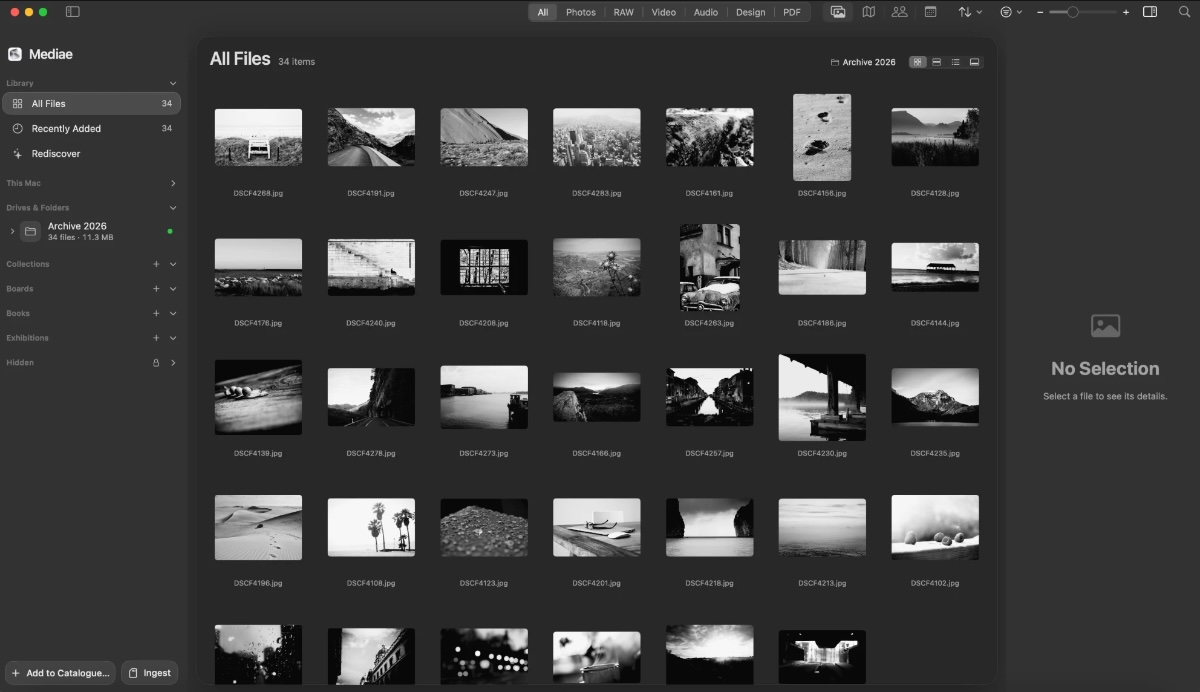Select the RAW filter tab
The width and height of the screenshot is (1200, 692).
tap(624, 12)
